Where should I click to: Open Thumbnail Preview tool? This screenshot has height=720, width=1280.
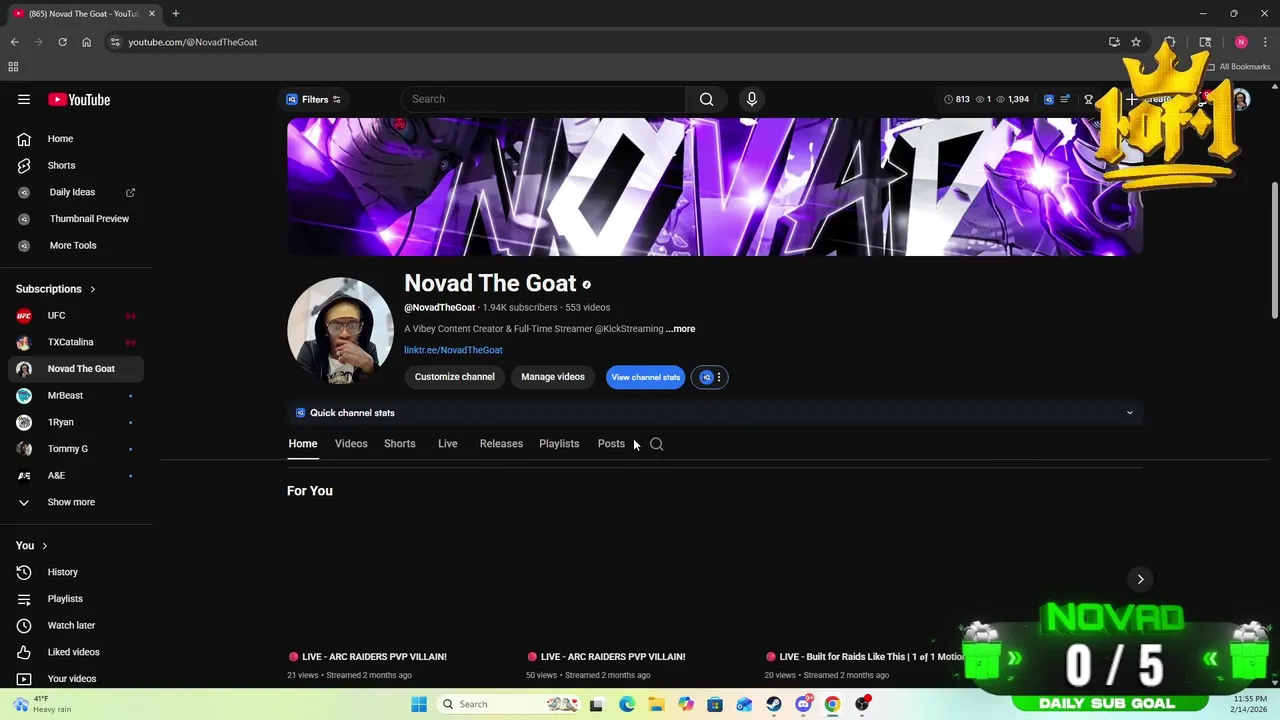point(76,218)
